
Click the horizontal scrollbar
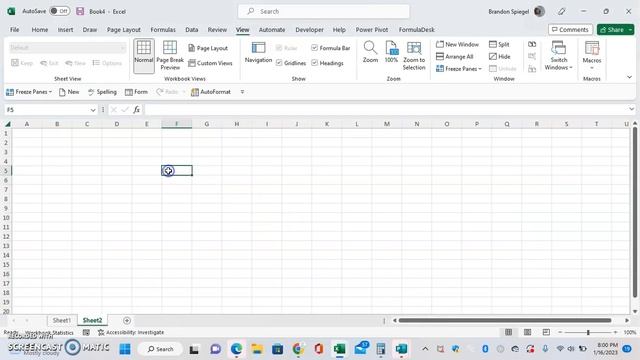pos(505,320)
